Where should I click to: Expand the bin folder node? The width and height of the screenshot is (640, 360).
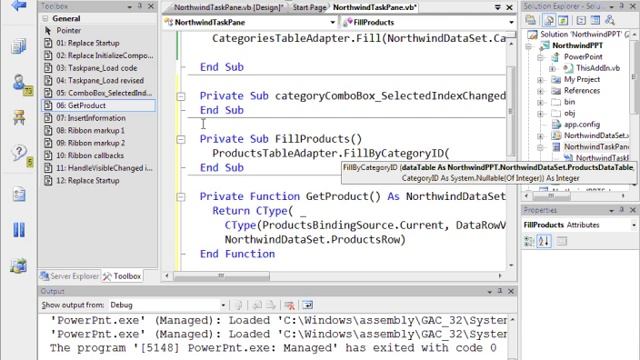click(x=540, y=102)
